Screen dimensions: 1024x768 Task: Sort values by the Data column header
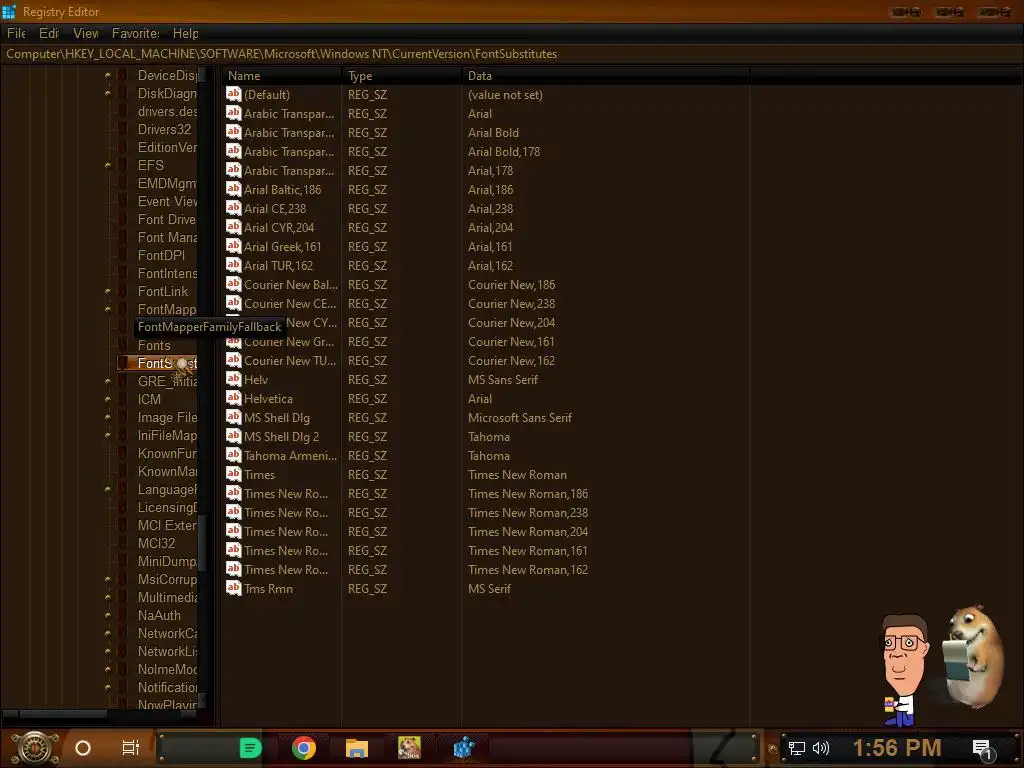pos(605,76)
